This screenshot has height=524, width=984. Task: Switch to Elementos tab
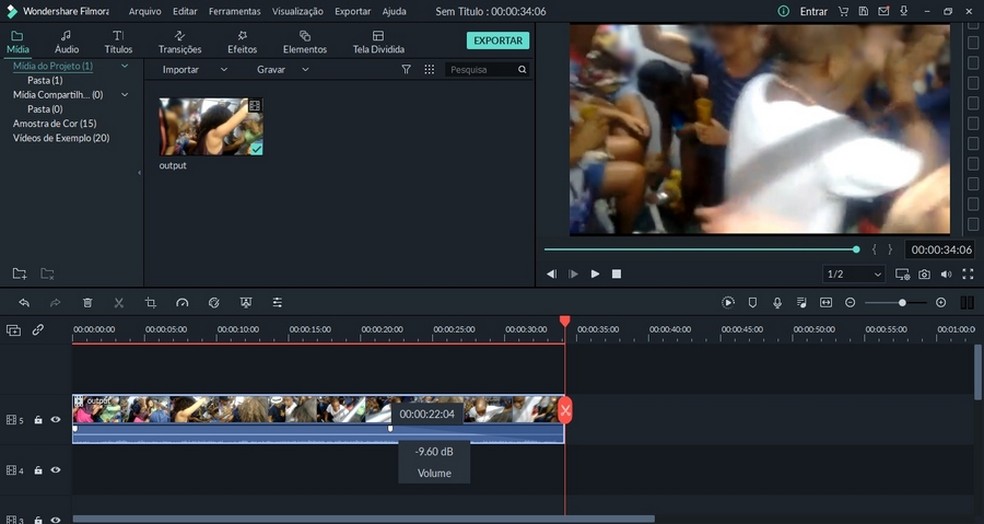click(305, 42)
